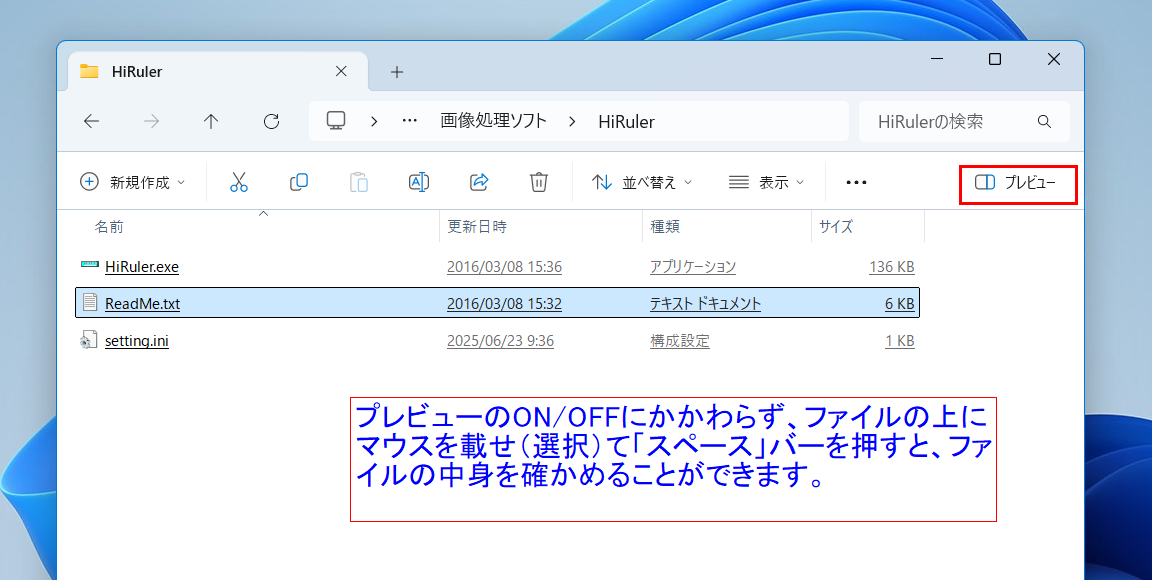
Task: Expand chevron after 画像処理ソフト
Action: [x=572, y=121]
